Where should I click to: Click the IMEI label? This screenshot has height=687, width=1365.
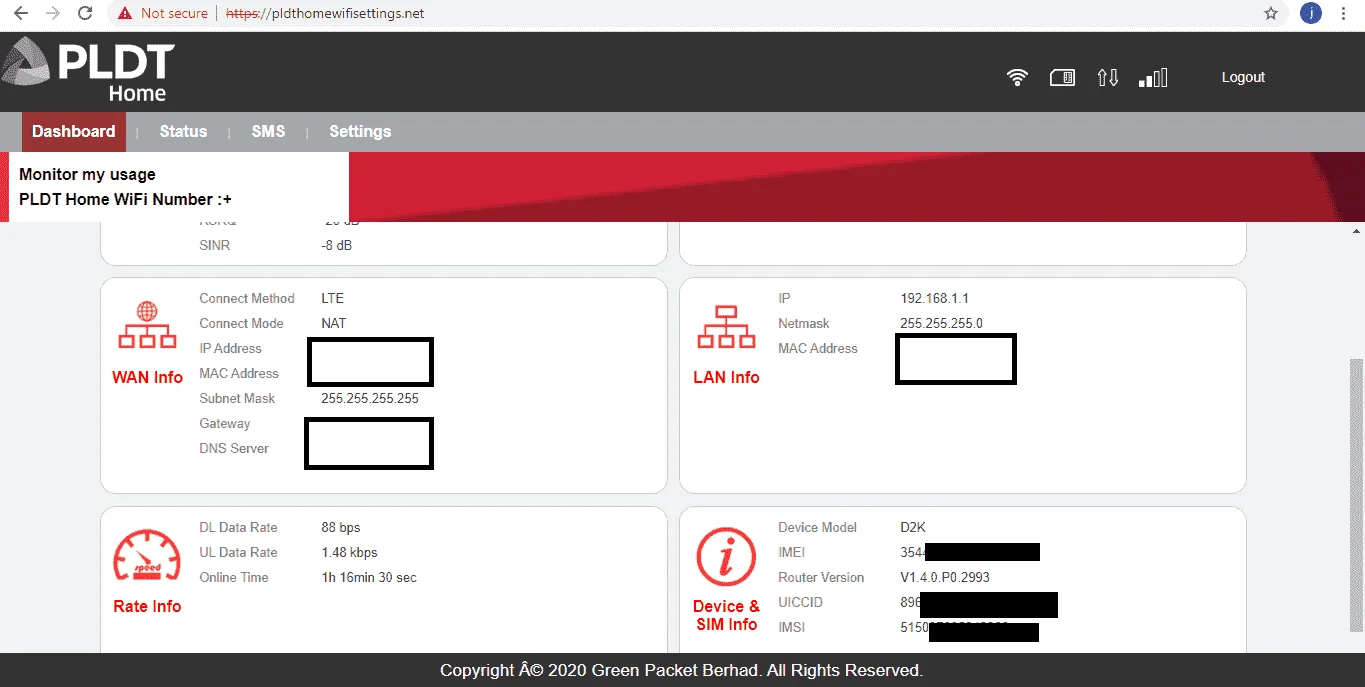pos(791,552)
